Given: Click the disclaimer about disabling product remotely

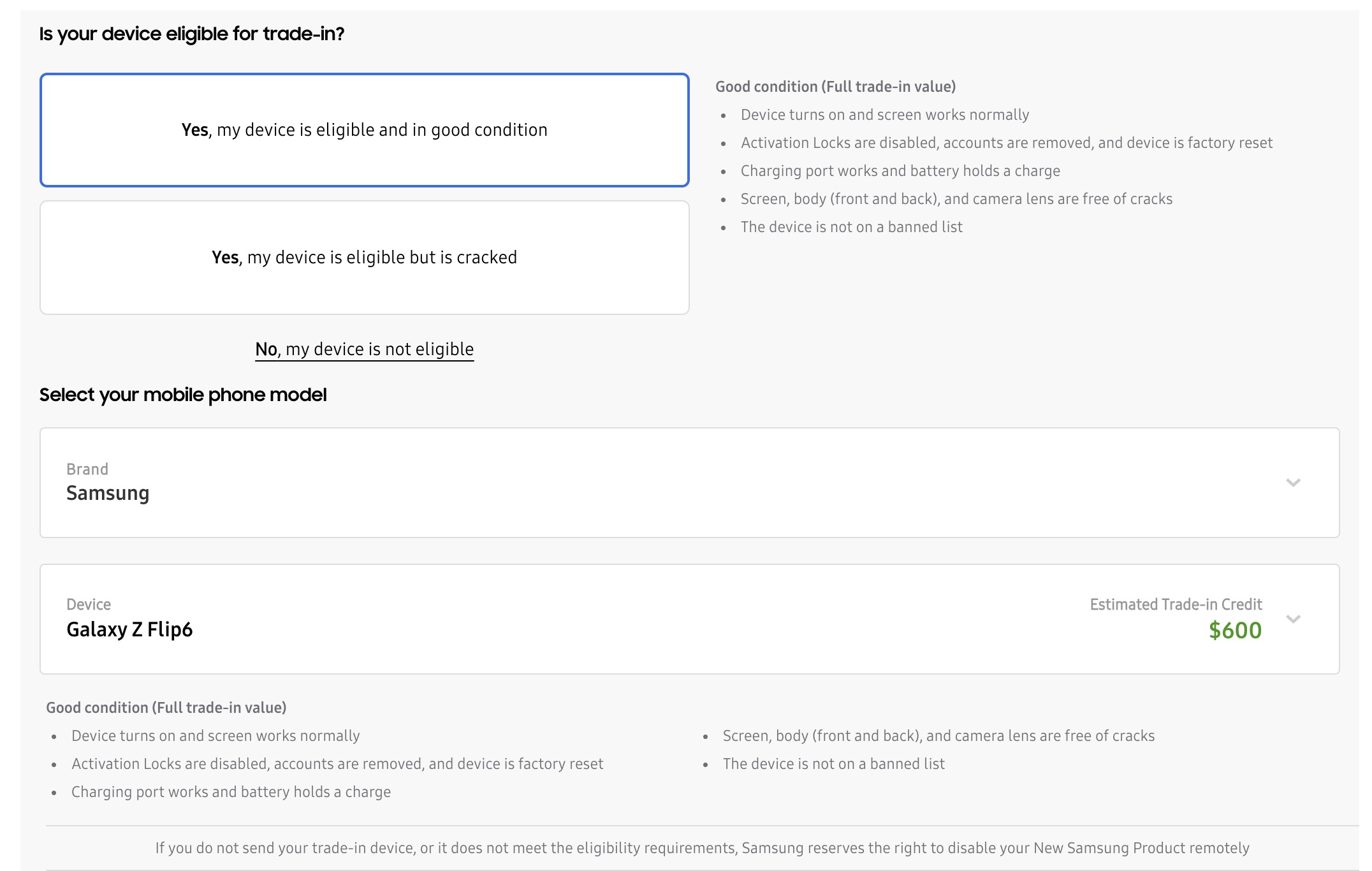Looking at the screenshot, I should (x=702, y=848).
